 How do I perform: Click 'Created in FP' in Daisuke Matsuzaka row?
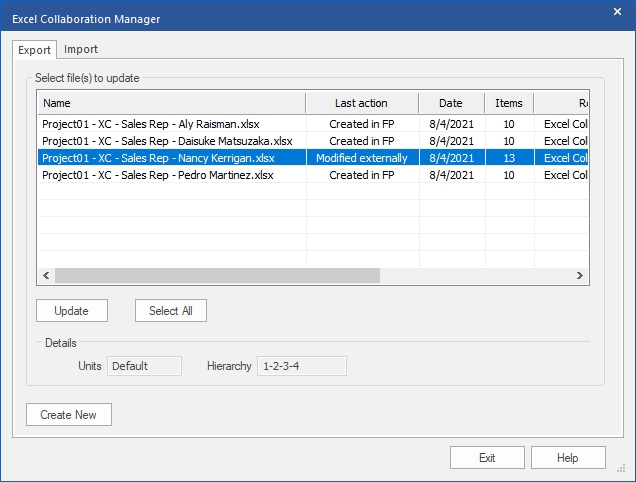point(362,141)
